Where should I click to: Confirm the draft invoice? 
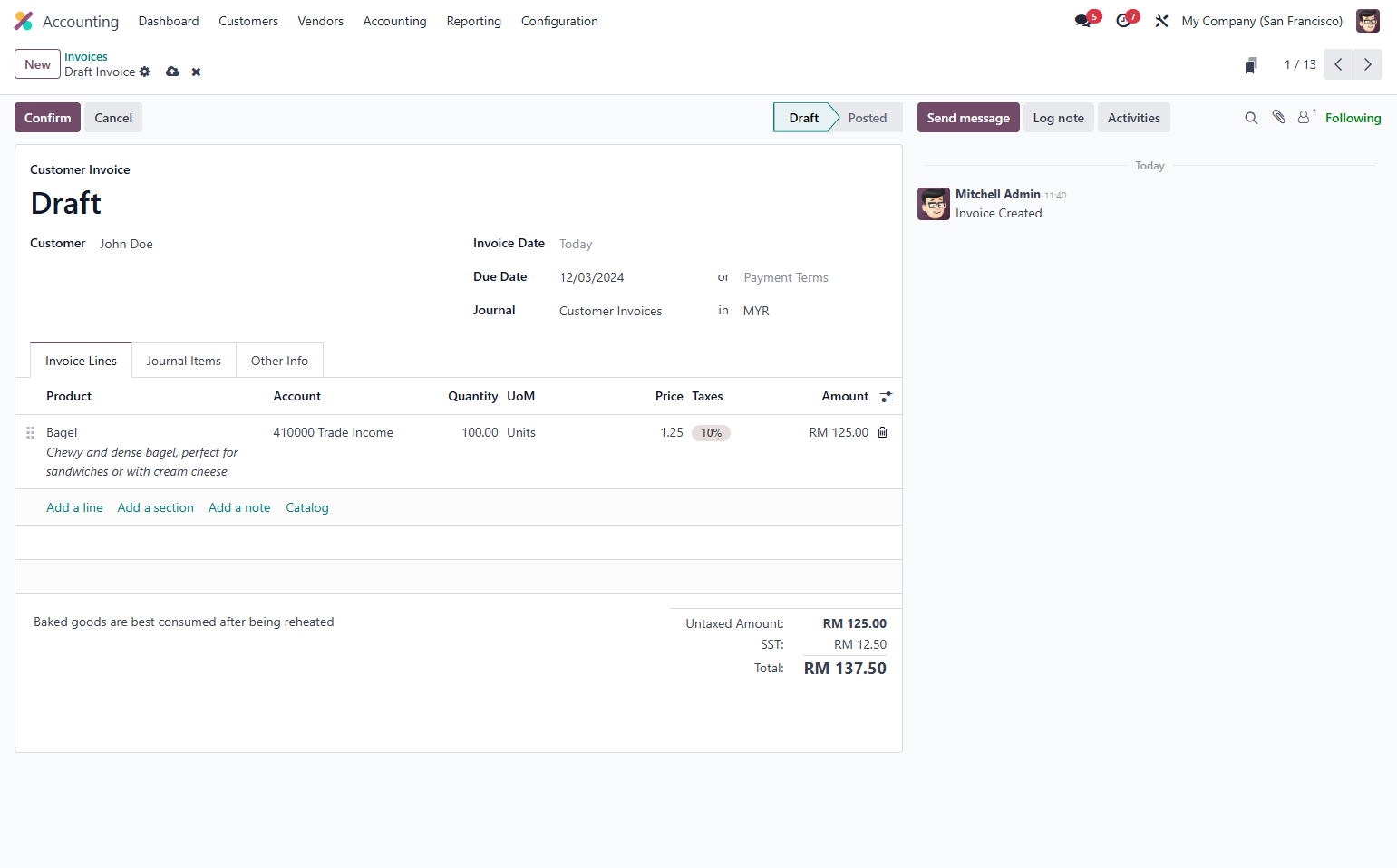[x=47, y=118]
